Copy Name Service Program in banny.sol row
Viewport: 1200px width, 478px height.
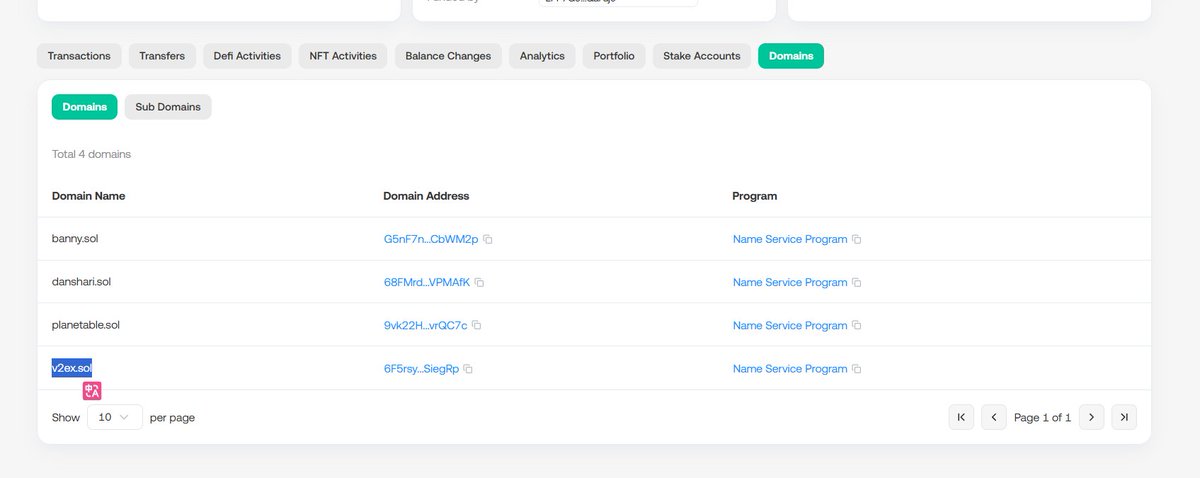pos(857,240)
